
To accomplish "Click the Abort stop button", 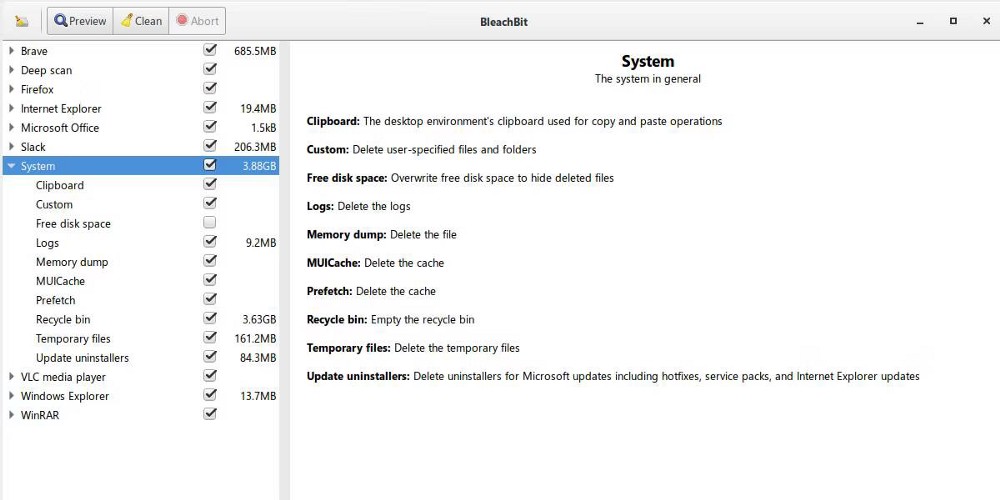I will pos(197,21).
